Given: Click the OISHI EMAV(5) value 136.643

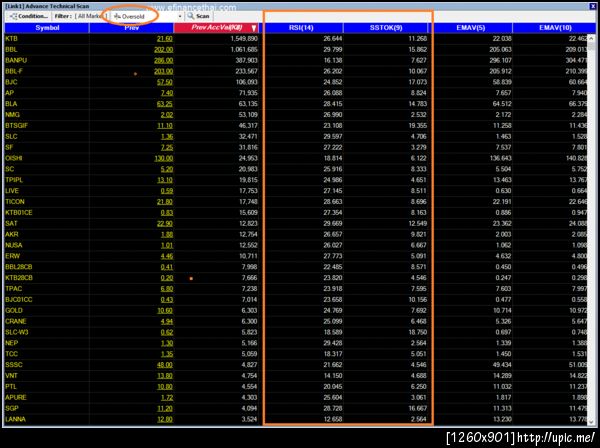Looking at the screenshot, I should [500, 158].
